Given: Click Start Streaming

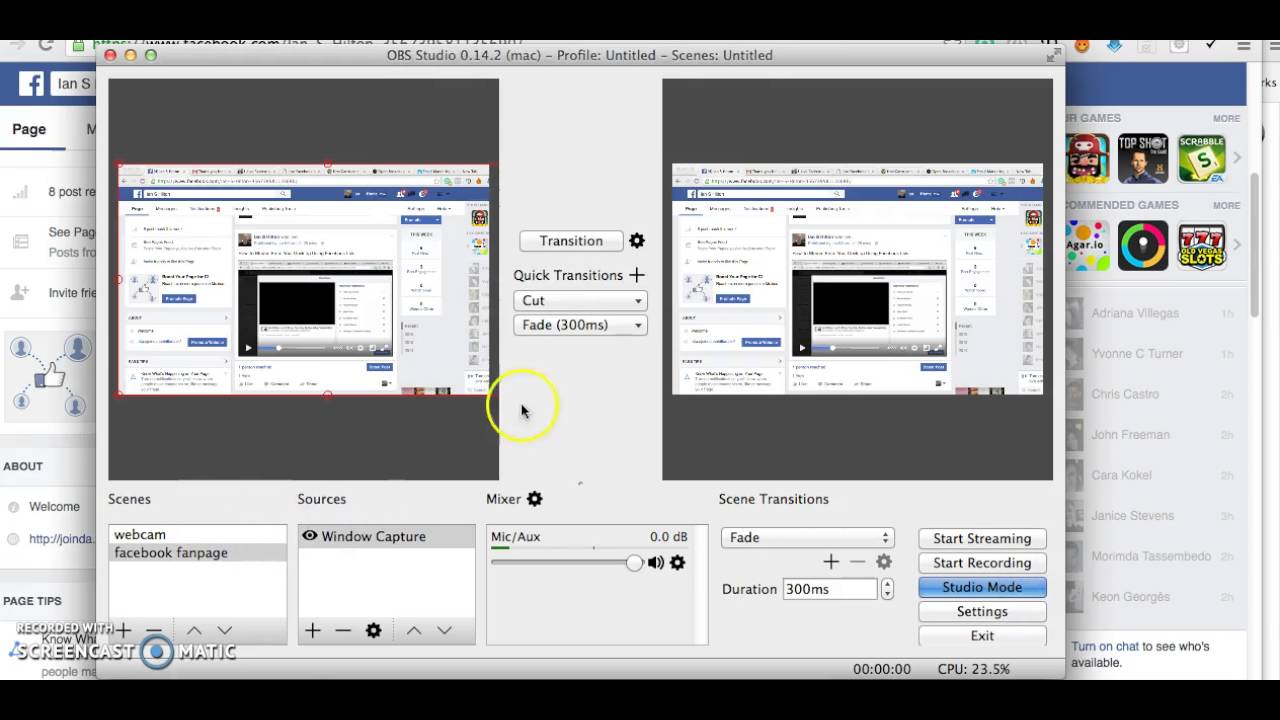Looking at the screenshot, I should click(x=982, y=539).
